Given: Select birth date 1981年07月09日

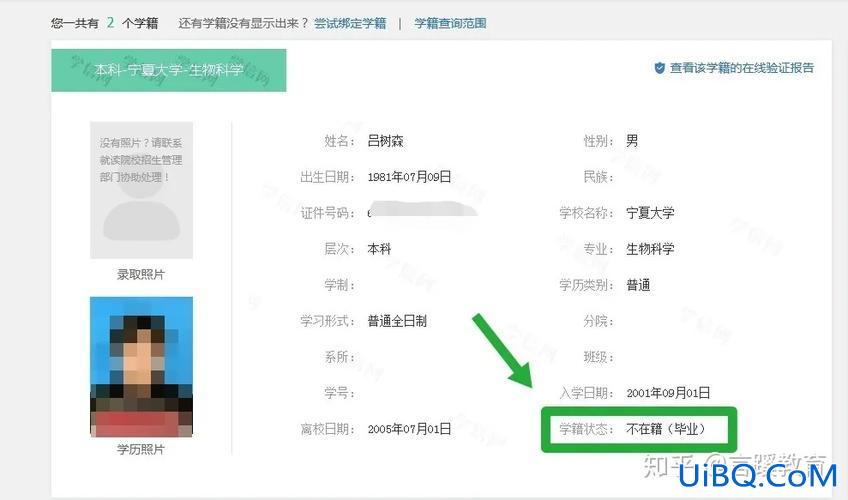Looking at the screenshot, I should pos(409,177).
